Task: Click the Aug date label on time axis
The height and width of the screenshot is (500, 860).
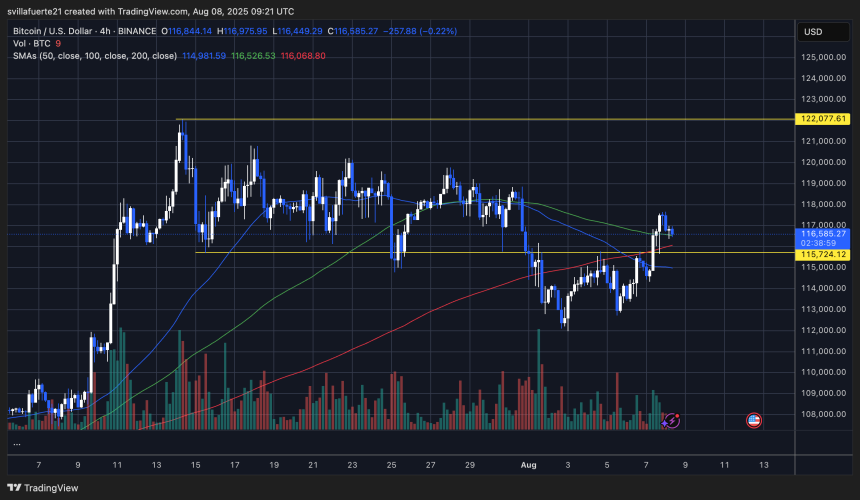Action: coord(528,465)
